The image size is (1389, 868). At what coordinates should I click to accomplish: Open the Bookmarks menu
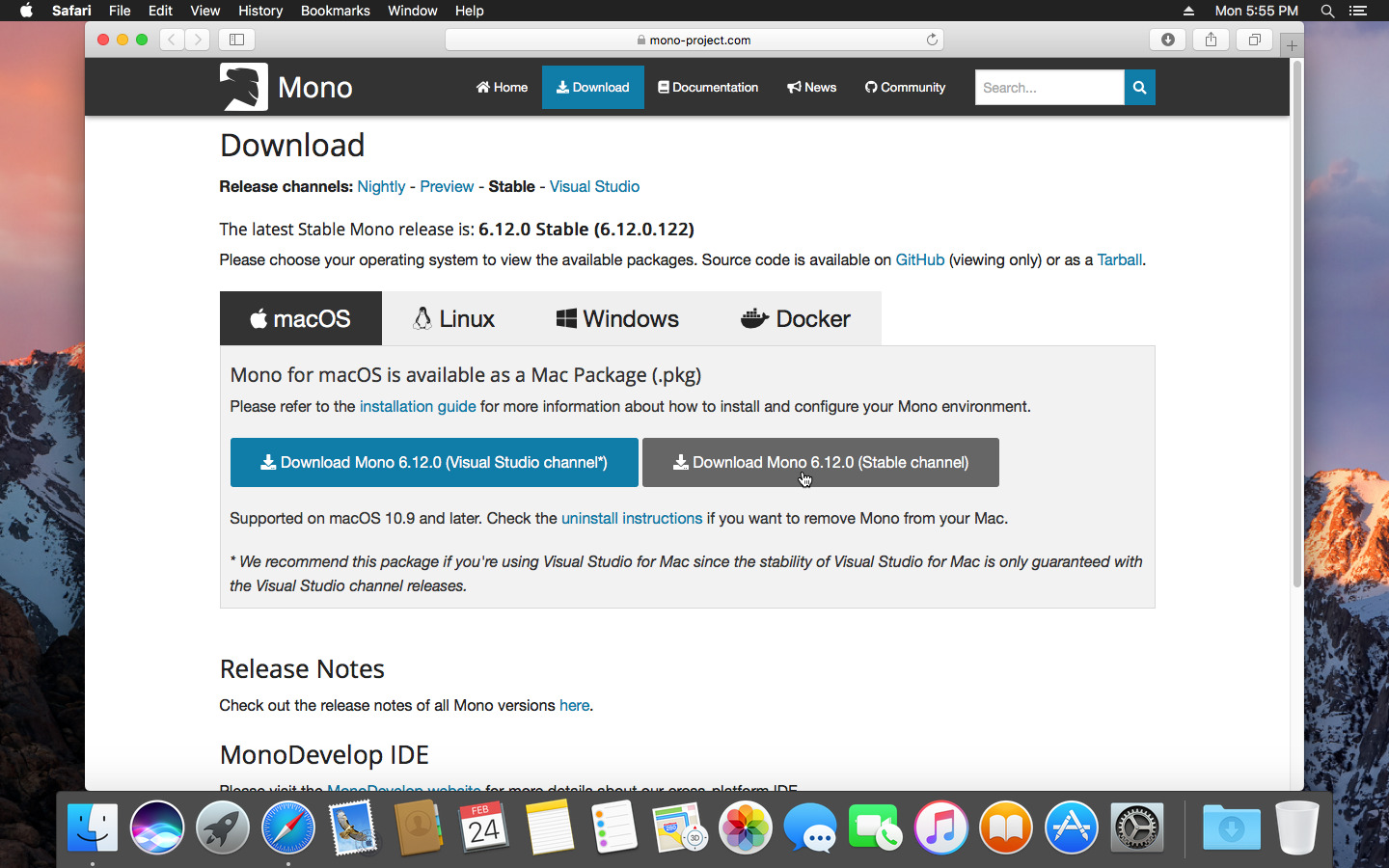(x=335, y=11)
